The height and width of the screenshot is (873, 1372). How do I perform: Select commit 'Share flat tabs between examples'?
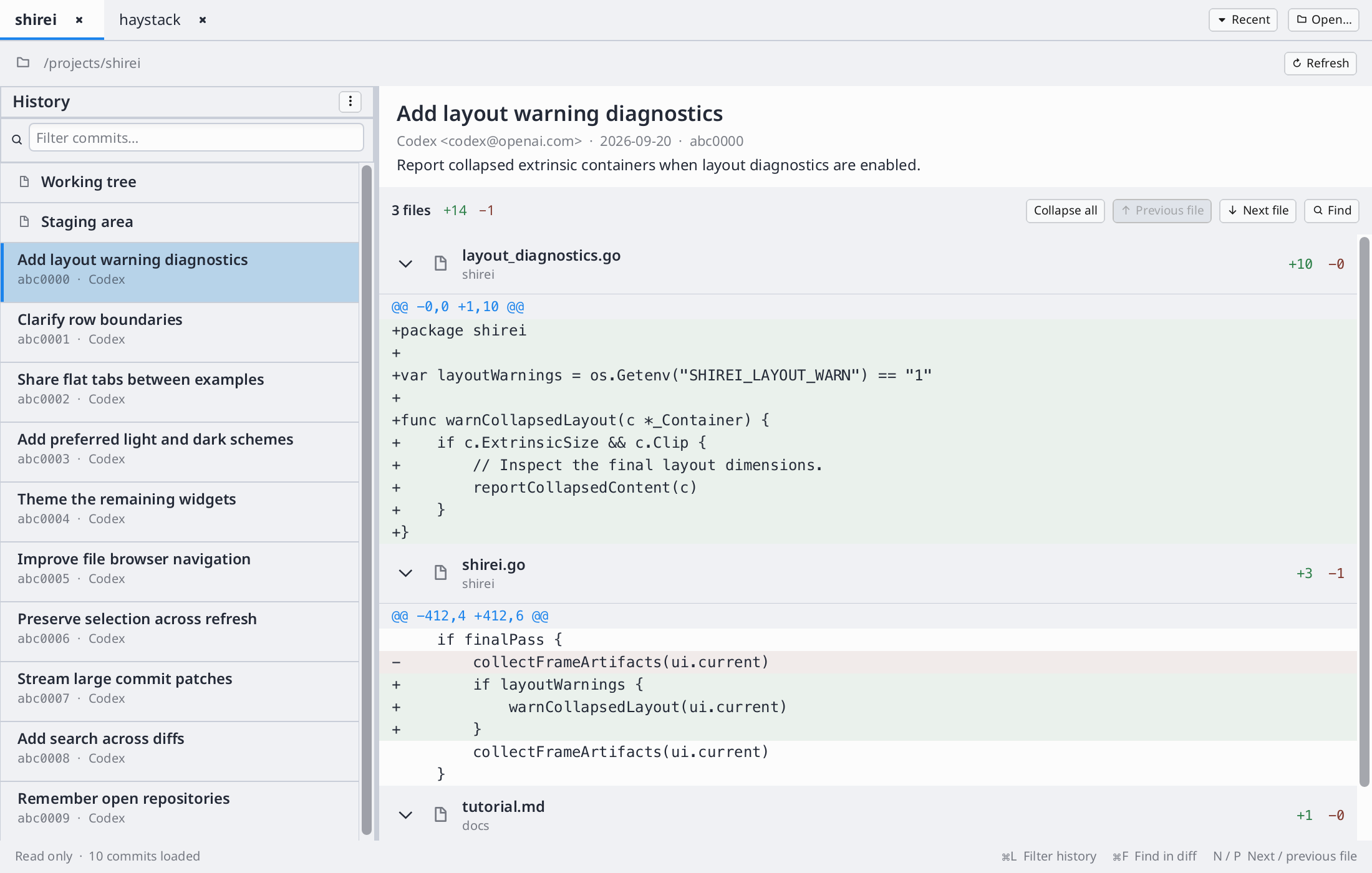coord(180,392)
